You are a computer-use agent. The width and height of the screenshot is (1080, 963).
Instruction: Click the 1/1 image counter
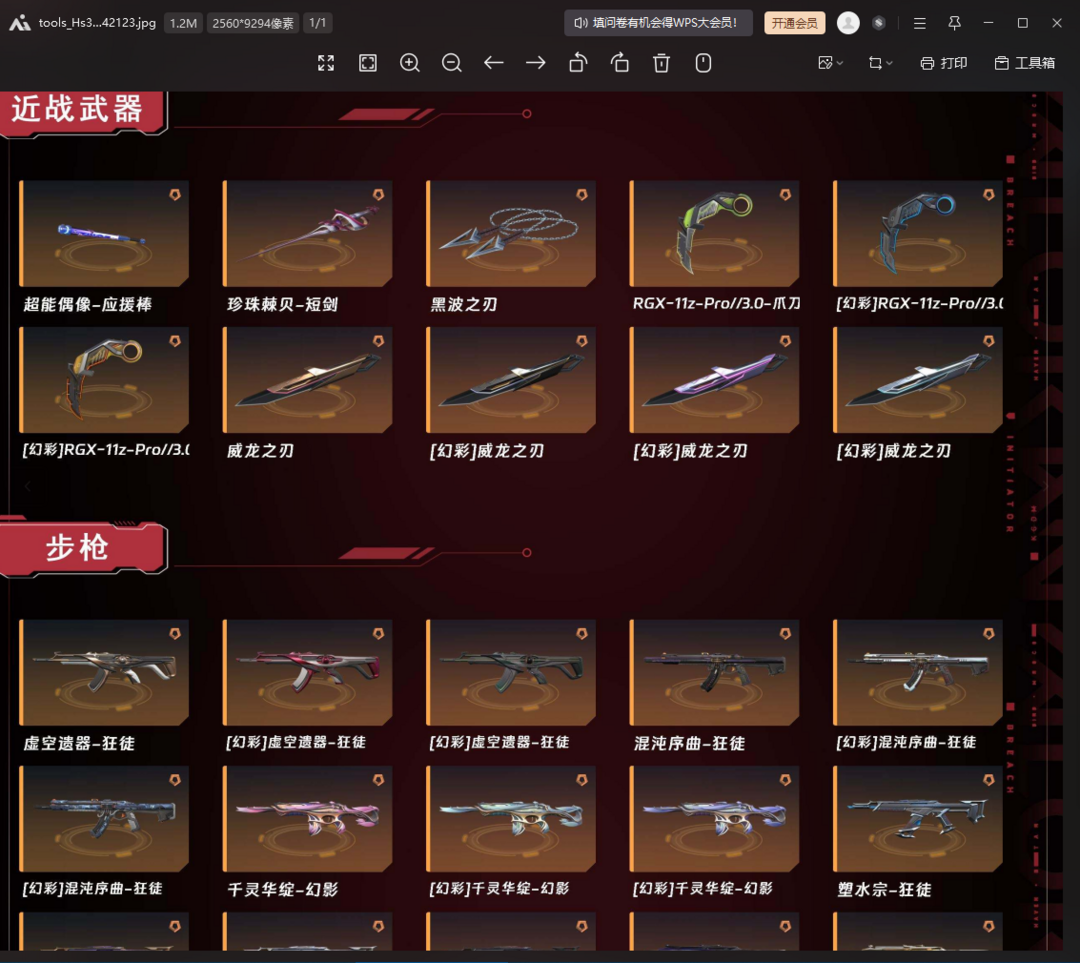(x=317, y=23)
